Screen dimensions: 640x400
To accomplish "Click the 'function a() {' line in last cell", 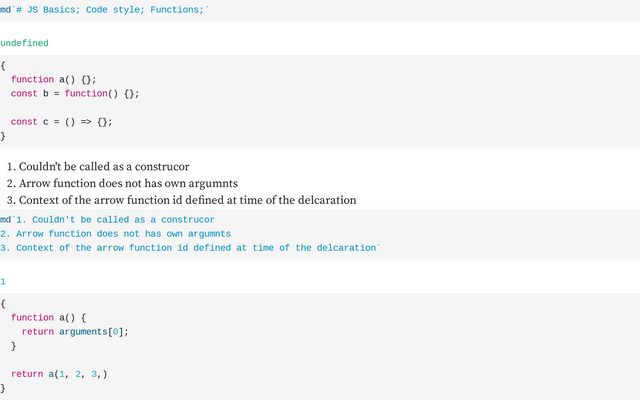I will 49,318.
